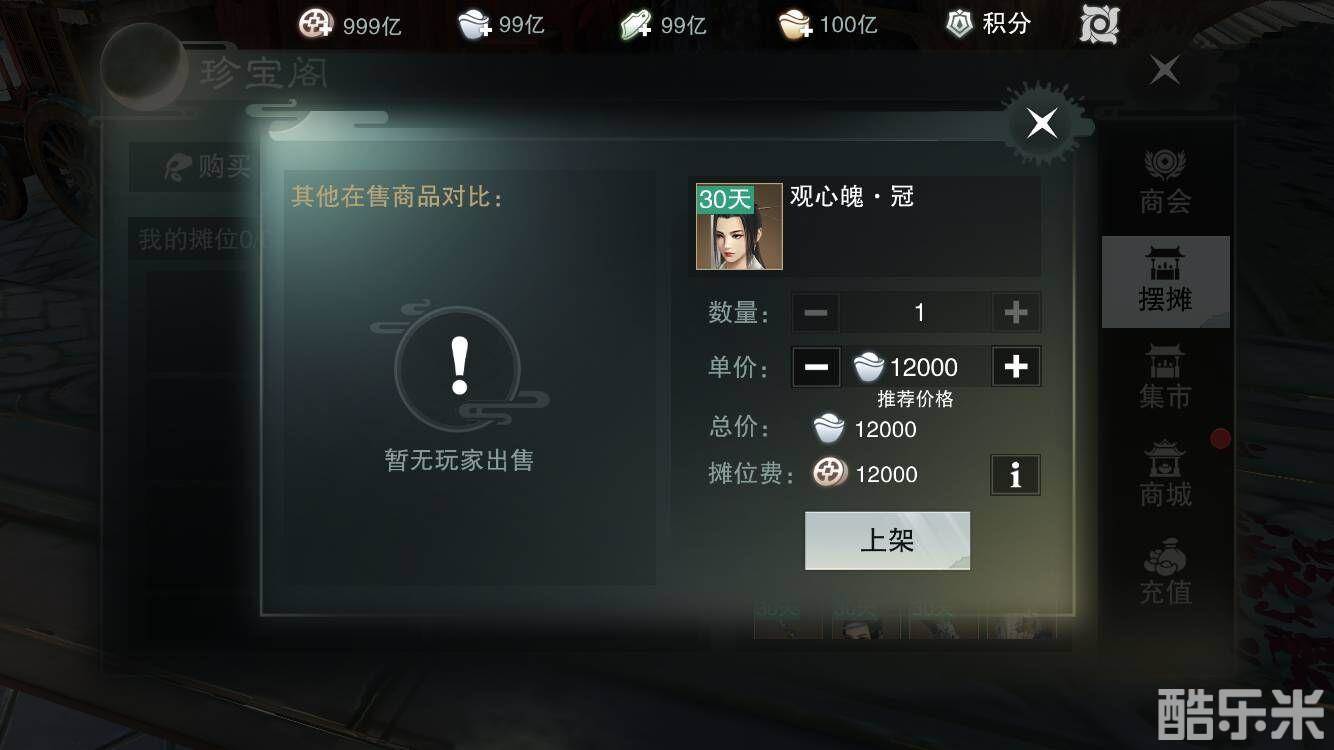Click the 上架 list item button
This screenshot has width=1334, height=750.
pos(887,541)
